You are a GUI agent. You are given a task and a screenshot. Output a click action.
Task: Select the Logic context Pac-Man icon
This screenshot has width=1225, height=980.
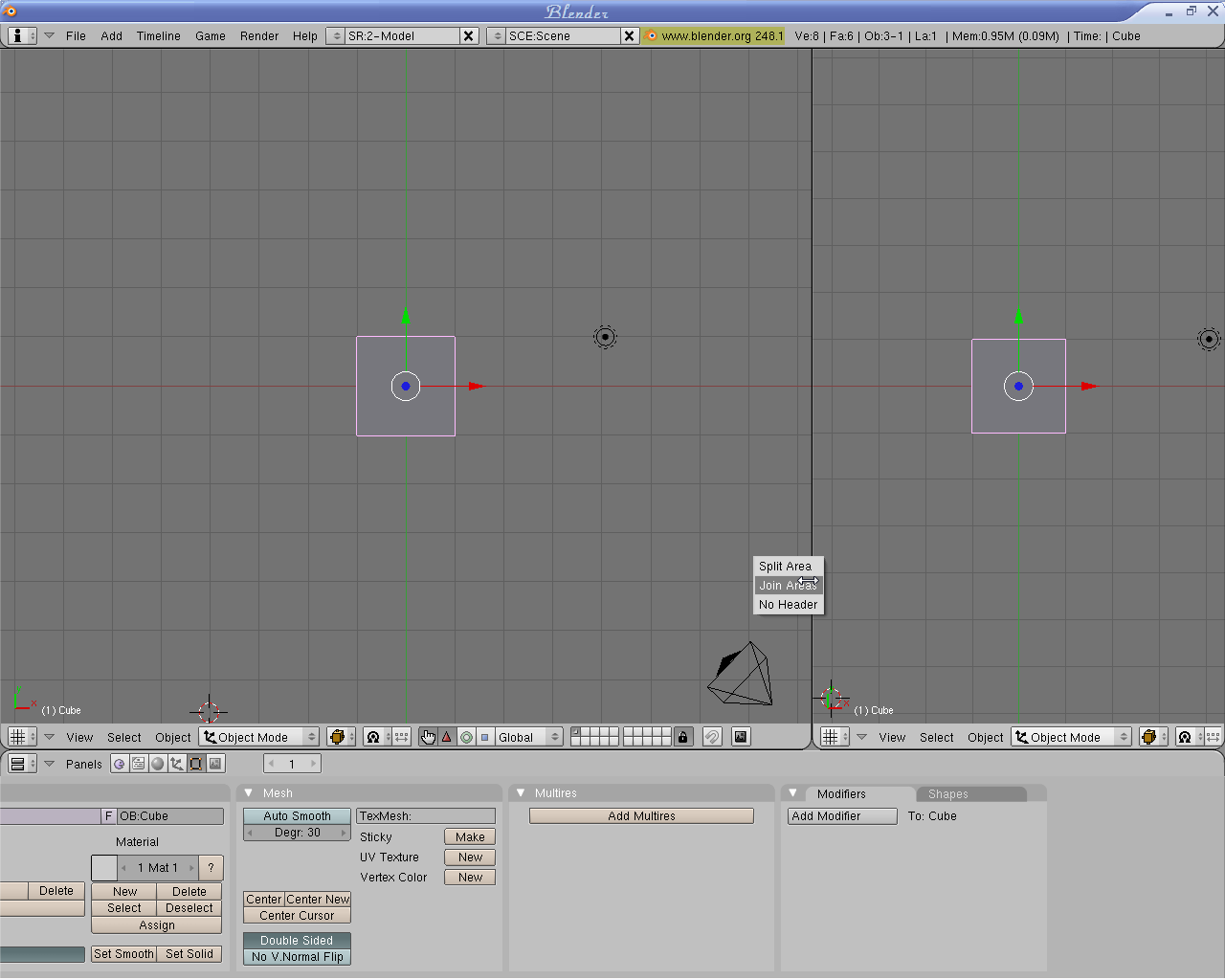[x=119, y=764]
